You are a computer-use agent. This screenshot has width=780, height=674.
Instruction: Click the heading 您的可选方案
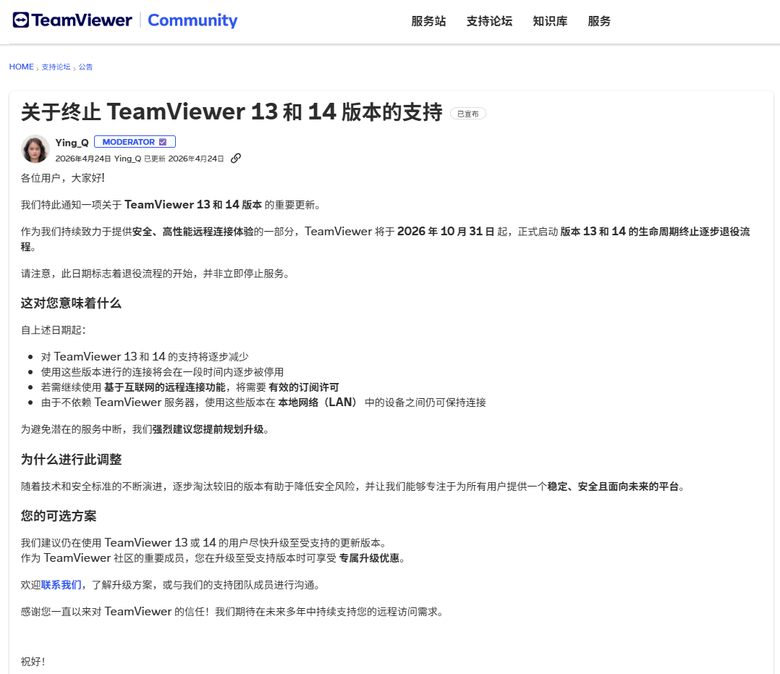[x=59, y=516]
